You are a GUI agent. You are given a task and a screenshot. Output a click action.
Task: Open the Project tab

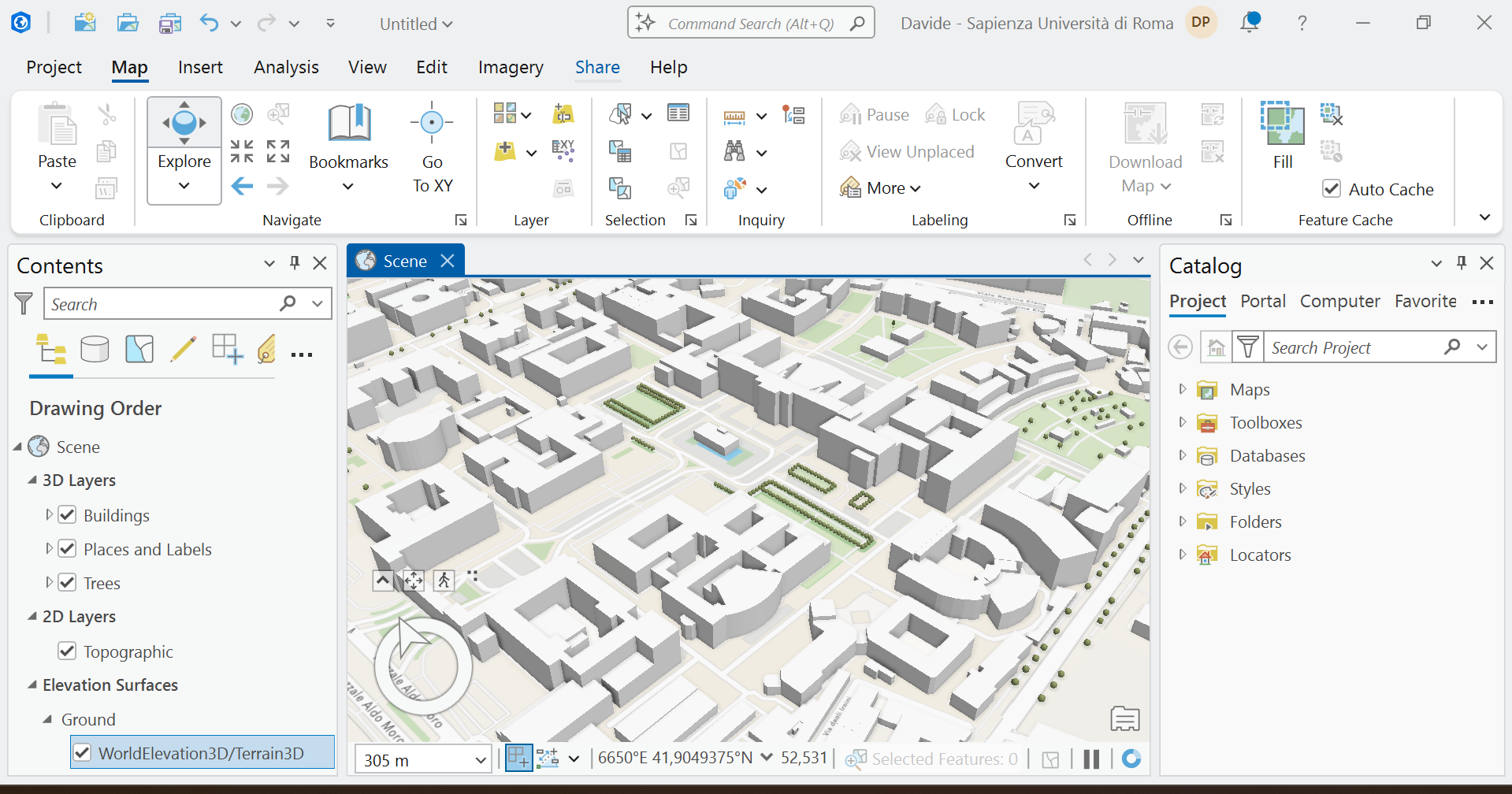tap(54, 68)
